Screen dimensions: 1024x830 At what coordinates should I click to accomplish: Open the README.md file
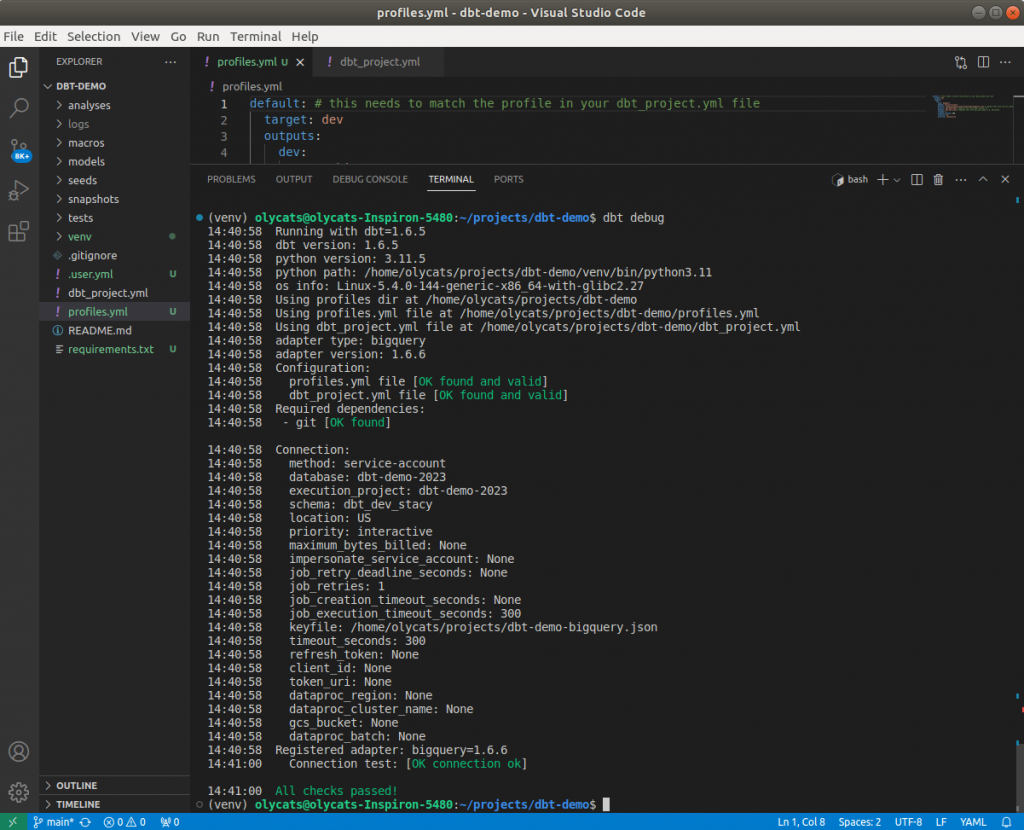[115, 330]
